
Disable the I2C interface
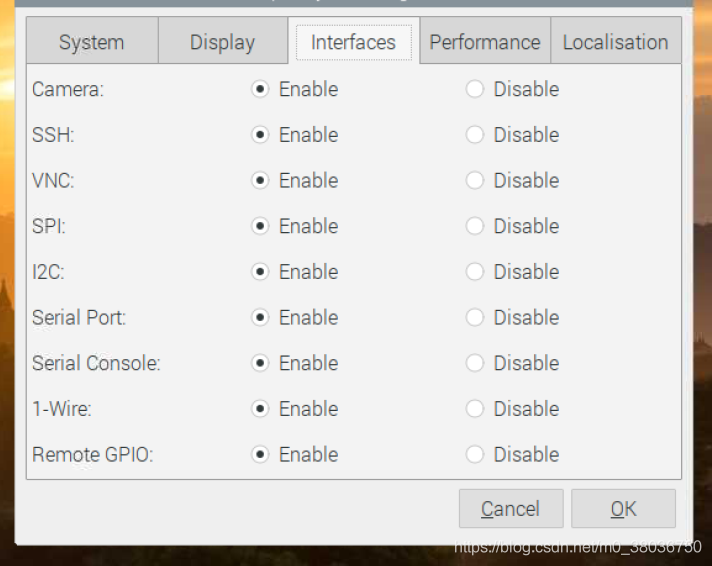coord(475,272)
